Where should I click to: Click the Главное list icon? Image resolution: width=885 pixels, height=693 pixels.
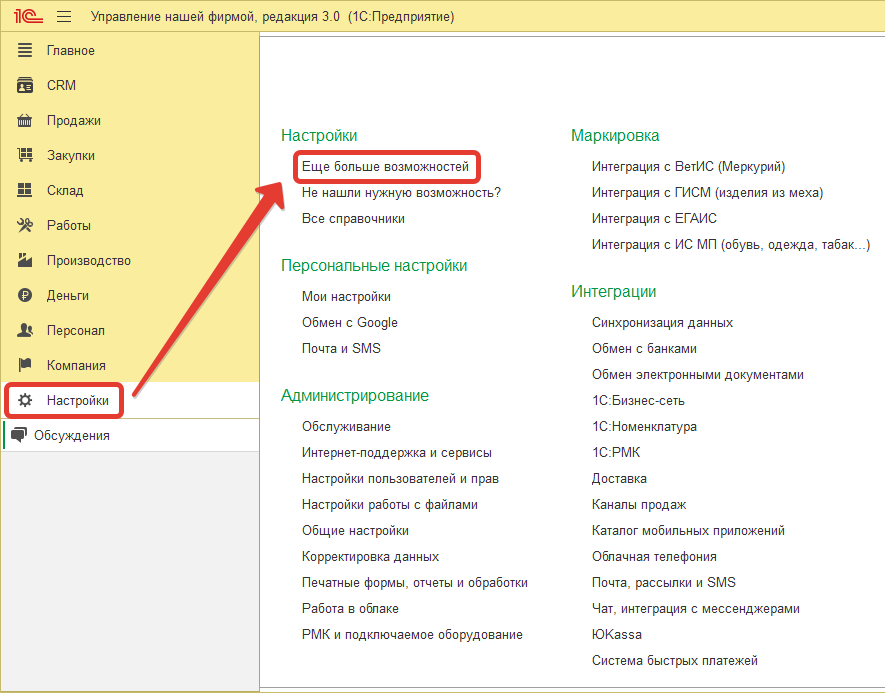(x=25, y=50)
